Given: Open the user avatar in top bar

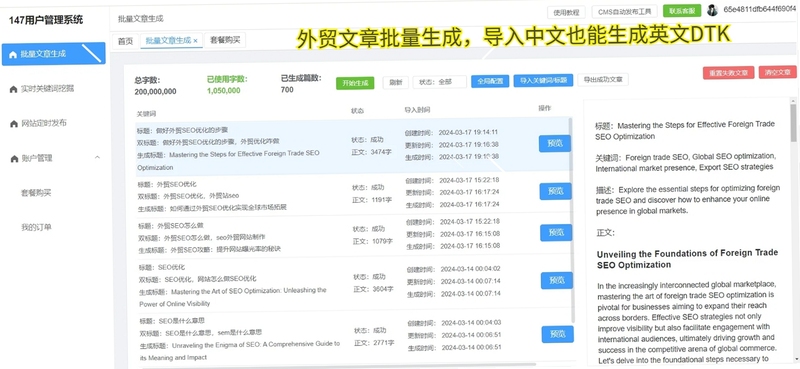Looking at the screenshot, I should pos(712,10).
